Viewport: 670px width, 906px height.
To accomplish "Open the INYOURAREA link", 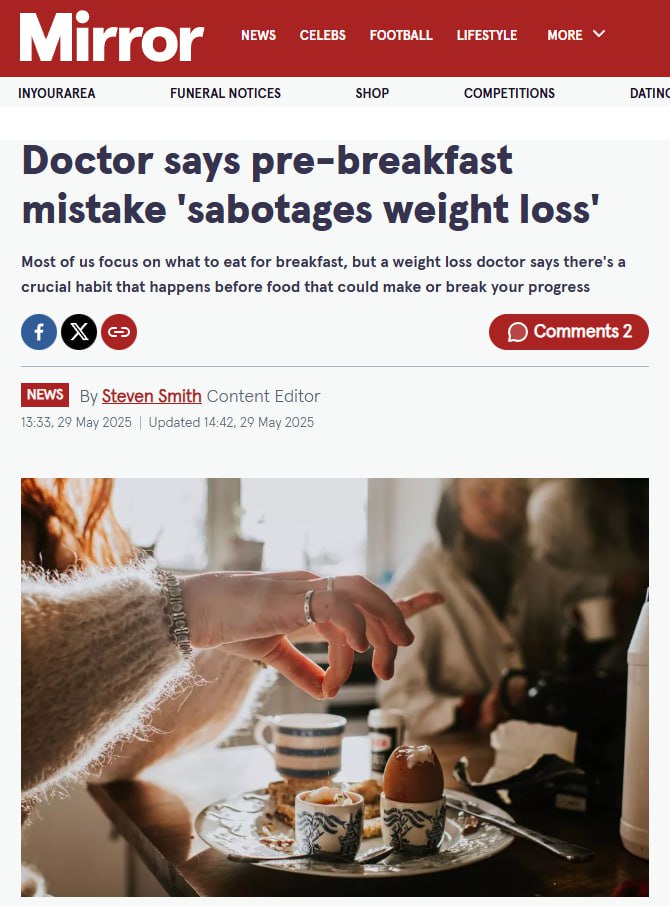I will click(57, 93).
